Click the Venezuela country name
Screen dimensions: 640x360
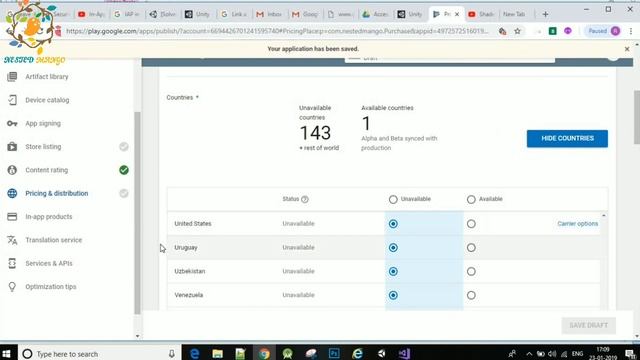coord(189,295)
